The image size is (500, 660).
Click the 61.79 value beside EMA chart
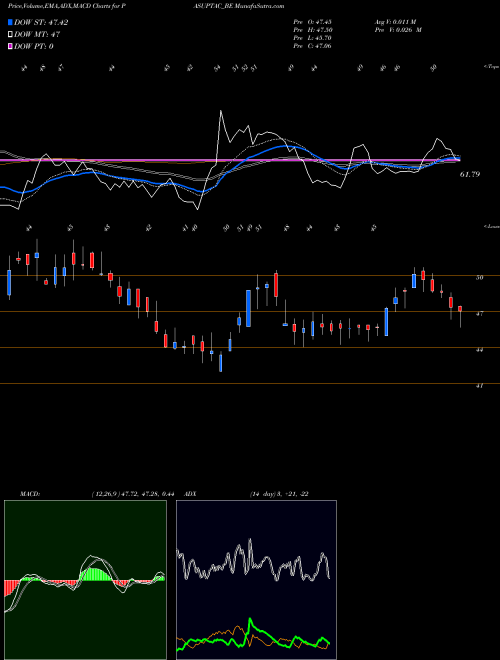pos(470,174)
